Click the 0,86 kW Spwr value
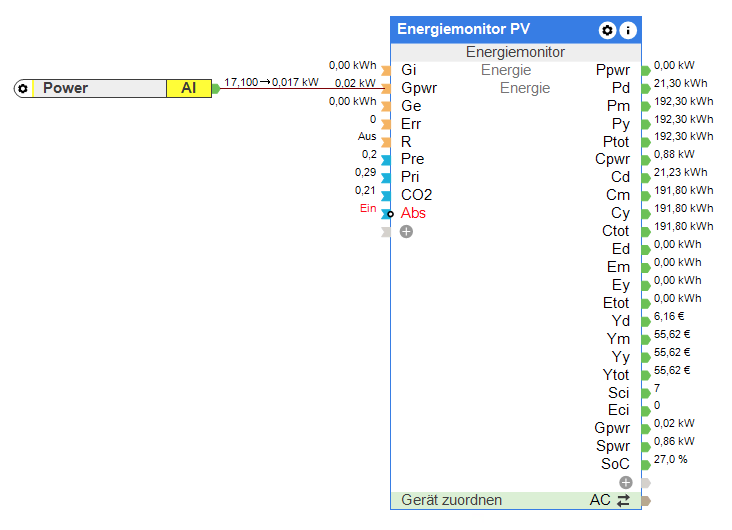Screen dimensions: 732x530 click(674, 441)
